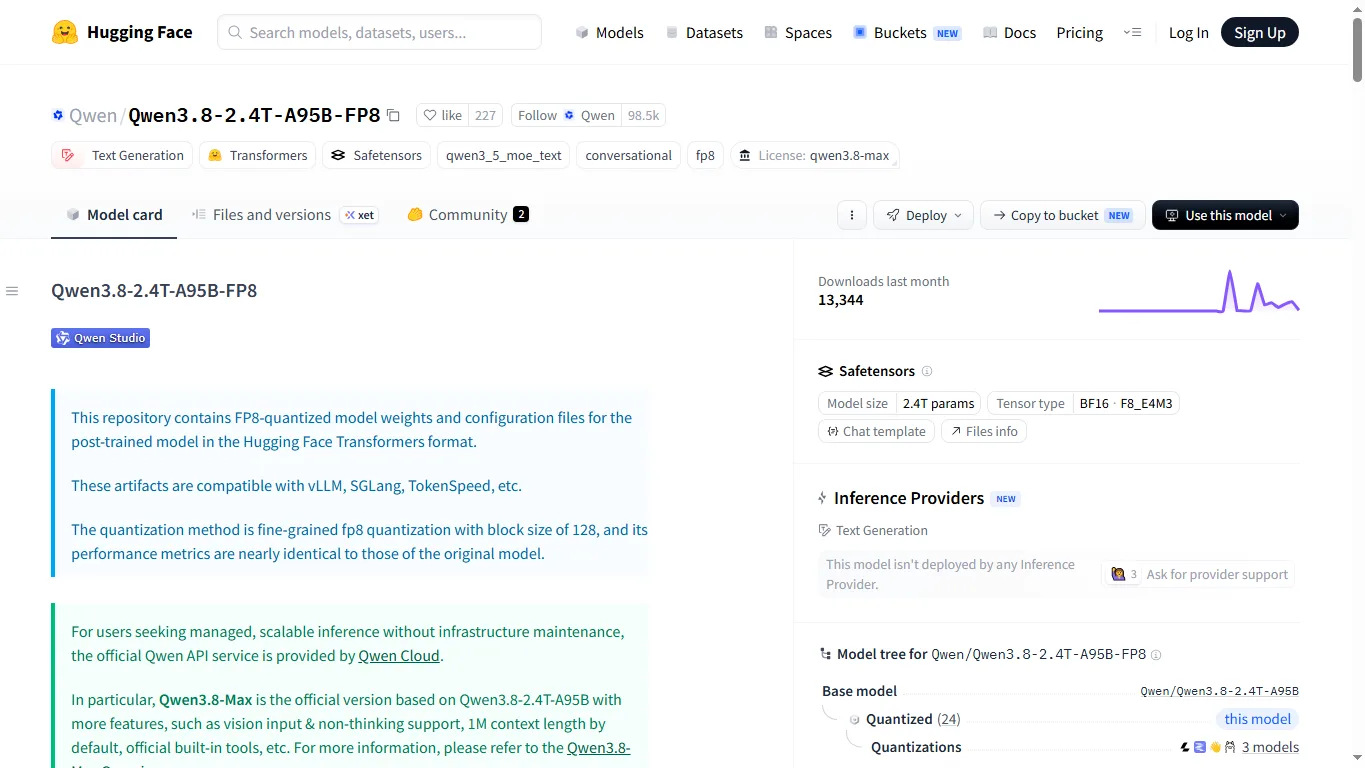
Task: Open the Files info button
Action: point(984,431)
